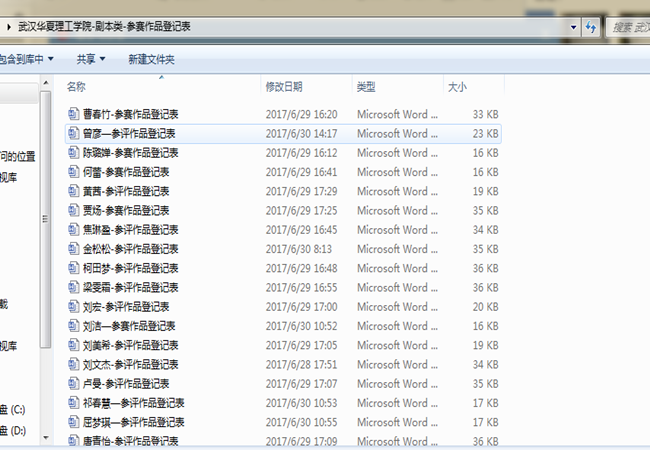The image size is (650, 450).
Task: Click the Word icon beside 何蕾-参赛作品登记表
Action: point(73,172)
